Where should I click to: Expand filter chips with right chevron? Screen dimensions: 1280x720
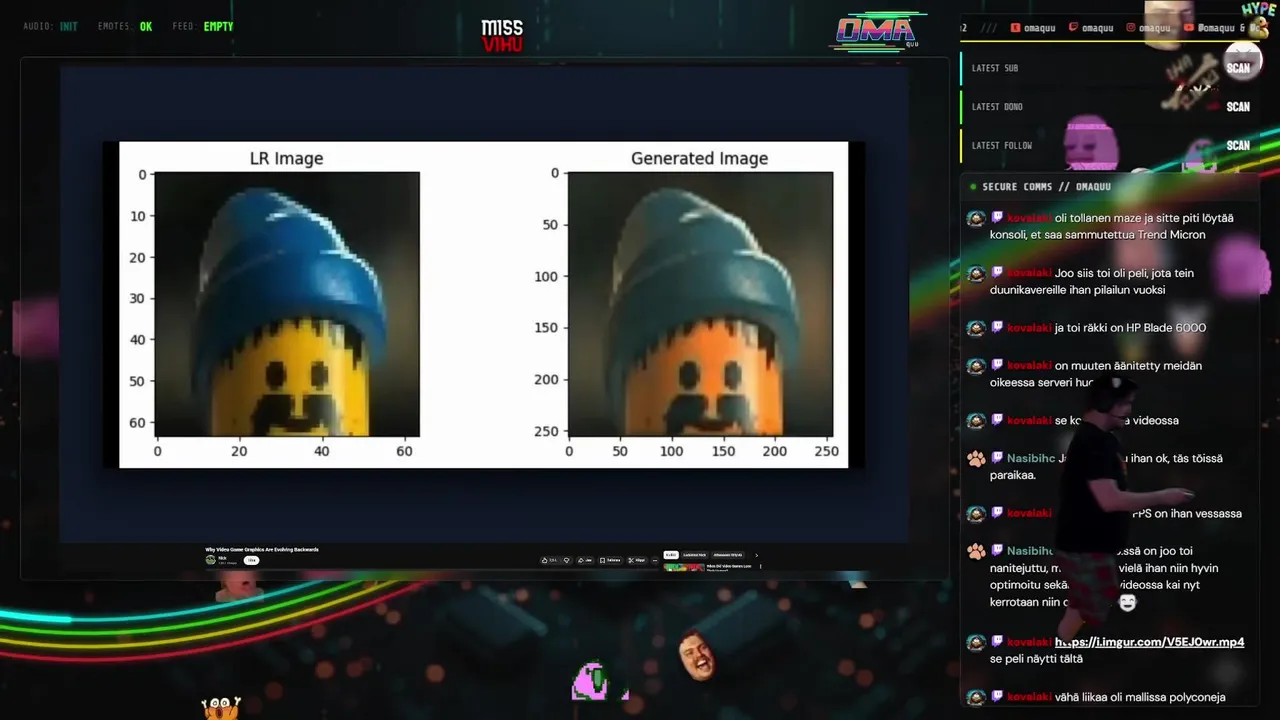[757, 555]
